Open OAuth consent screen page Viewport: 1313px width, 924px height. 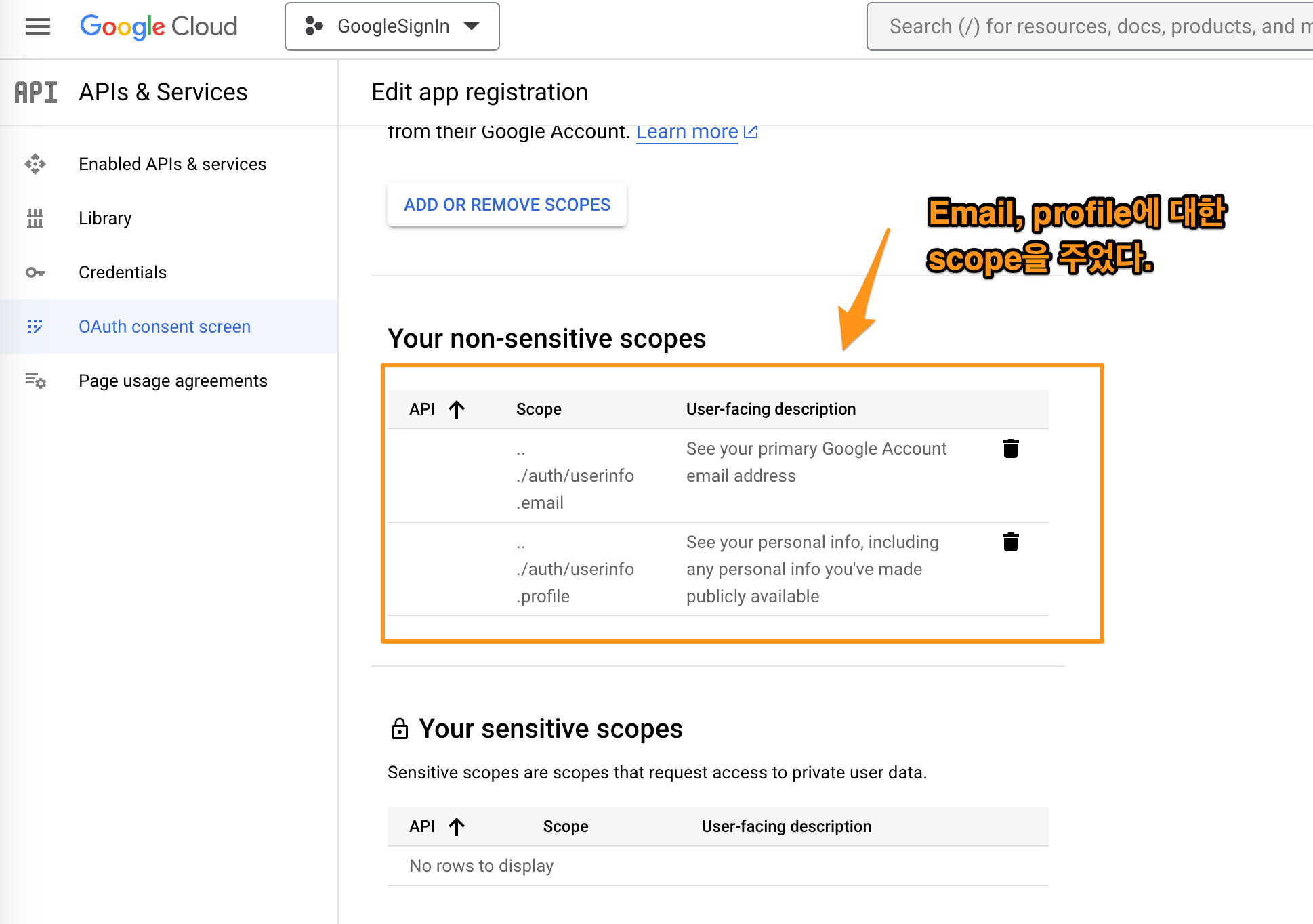pyautogui.click(x=165, y=327)
